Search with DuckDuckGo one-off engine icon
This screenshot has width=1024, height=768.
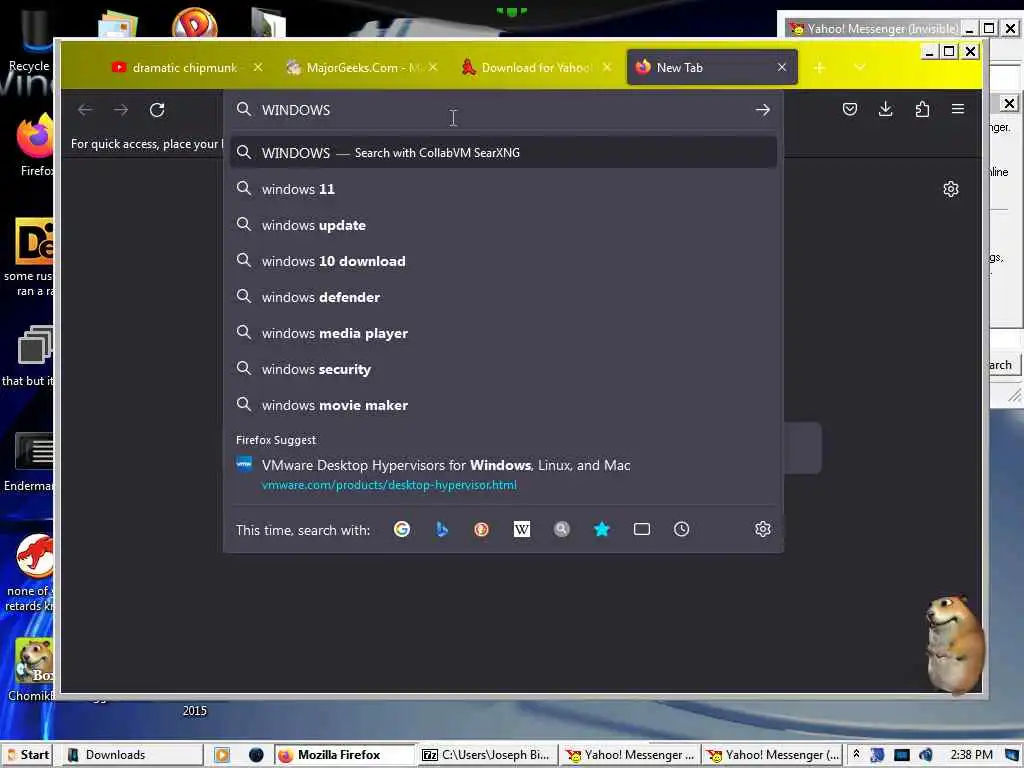tap(481, 529)
